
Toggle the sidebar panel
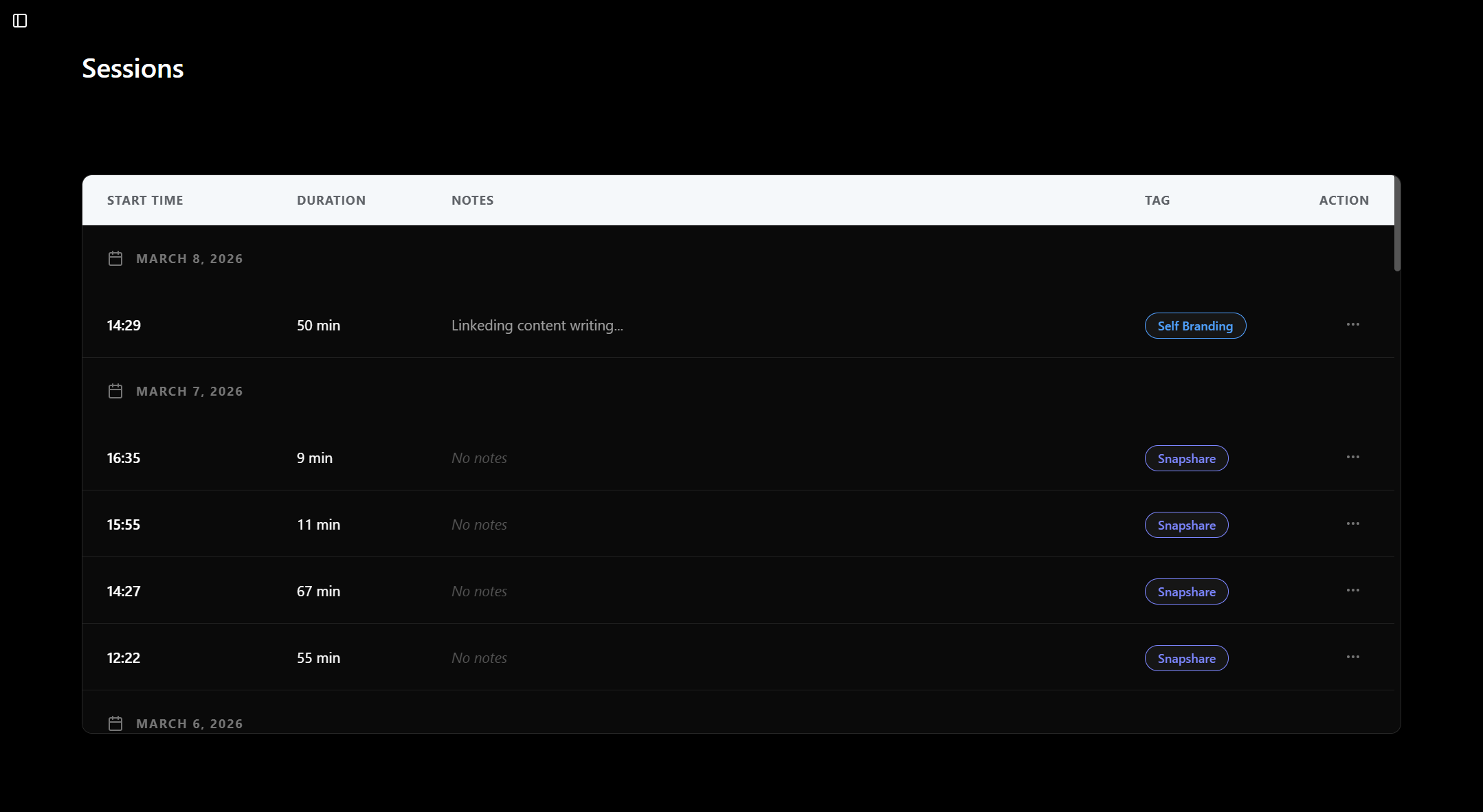pyautogui.click(x=20, y=21)
